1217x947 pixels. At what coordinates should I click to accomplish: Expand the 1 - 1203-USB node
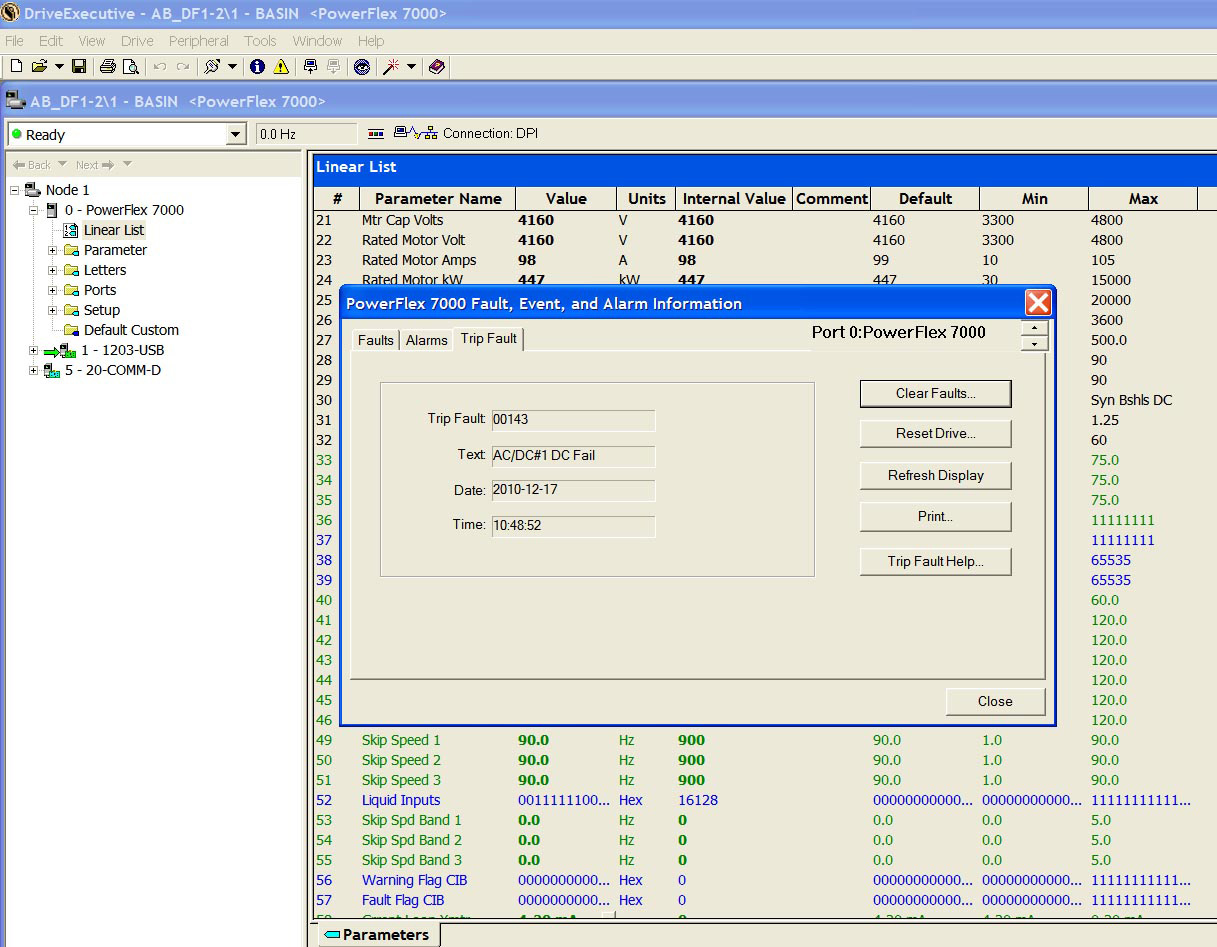[33, 350]
